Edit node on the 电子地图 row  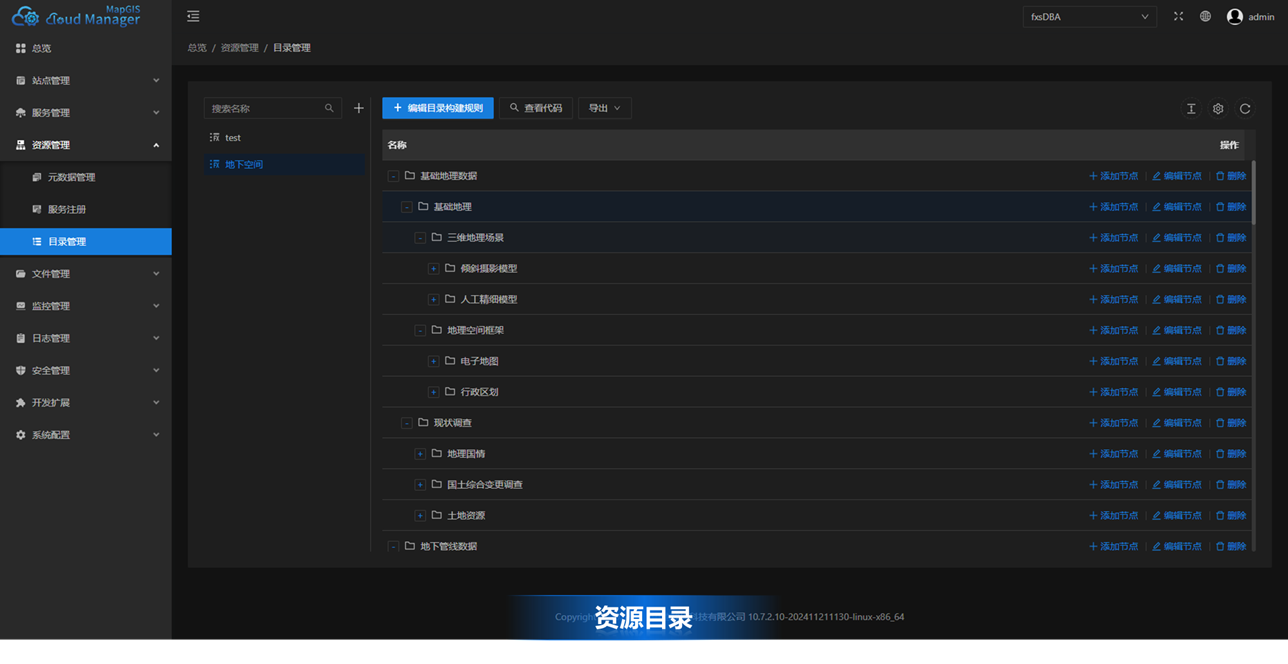(1177, 361)
